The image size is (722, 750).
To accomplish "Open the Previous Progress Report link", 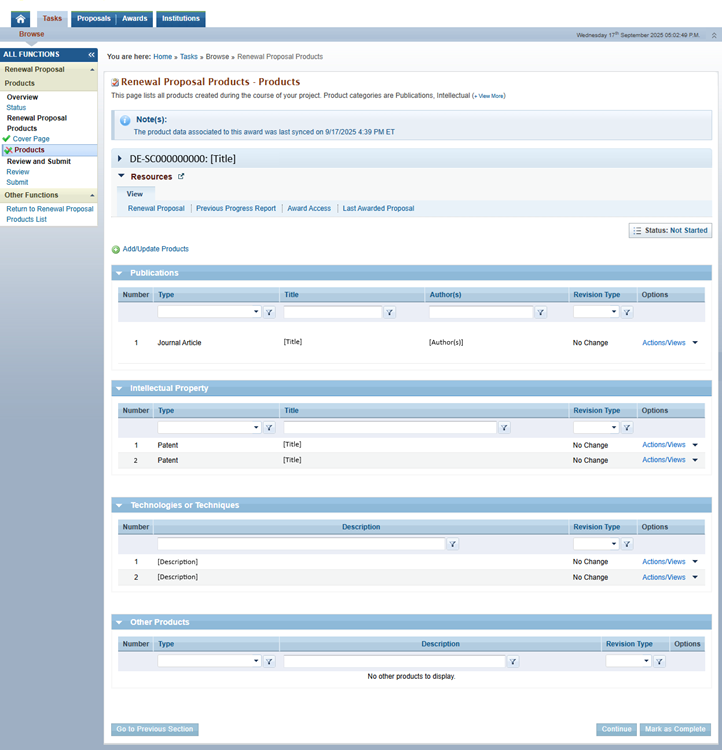I will point(236,209).
